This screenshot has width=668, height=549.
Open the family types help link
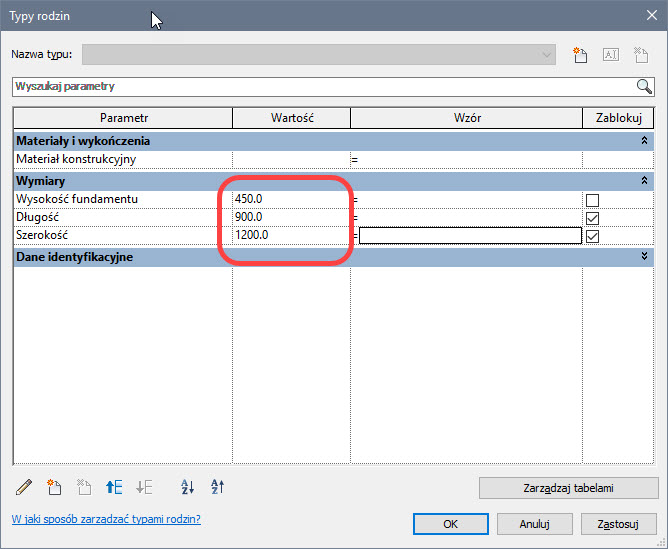click(106, 519)
